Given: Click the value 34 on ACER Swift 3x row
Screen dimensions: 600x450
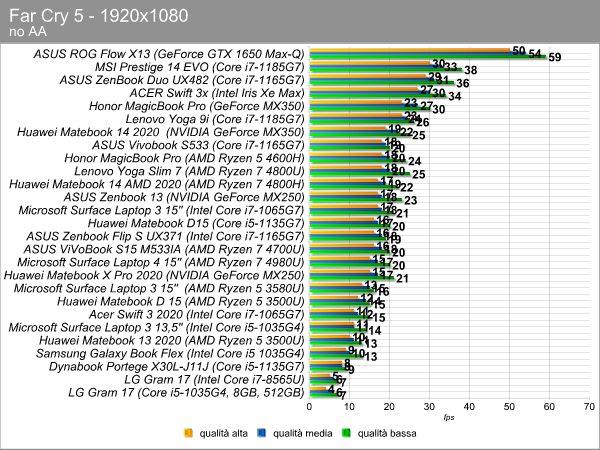Looking at the screenshot, I should pyautogui.click(x=455, y=96).
